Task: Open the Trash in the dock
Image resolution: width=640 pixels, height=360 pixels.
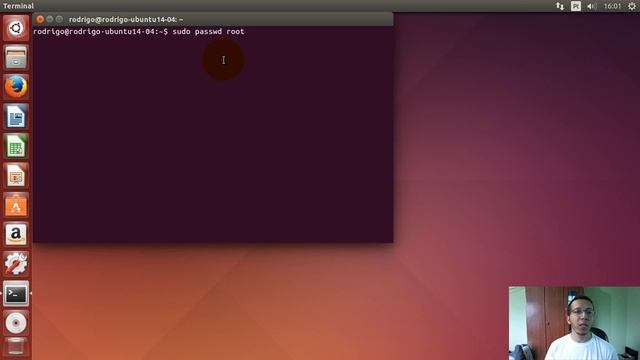Action: tap(16, 347)
